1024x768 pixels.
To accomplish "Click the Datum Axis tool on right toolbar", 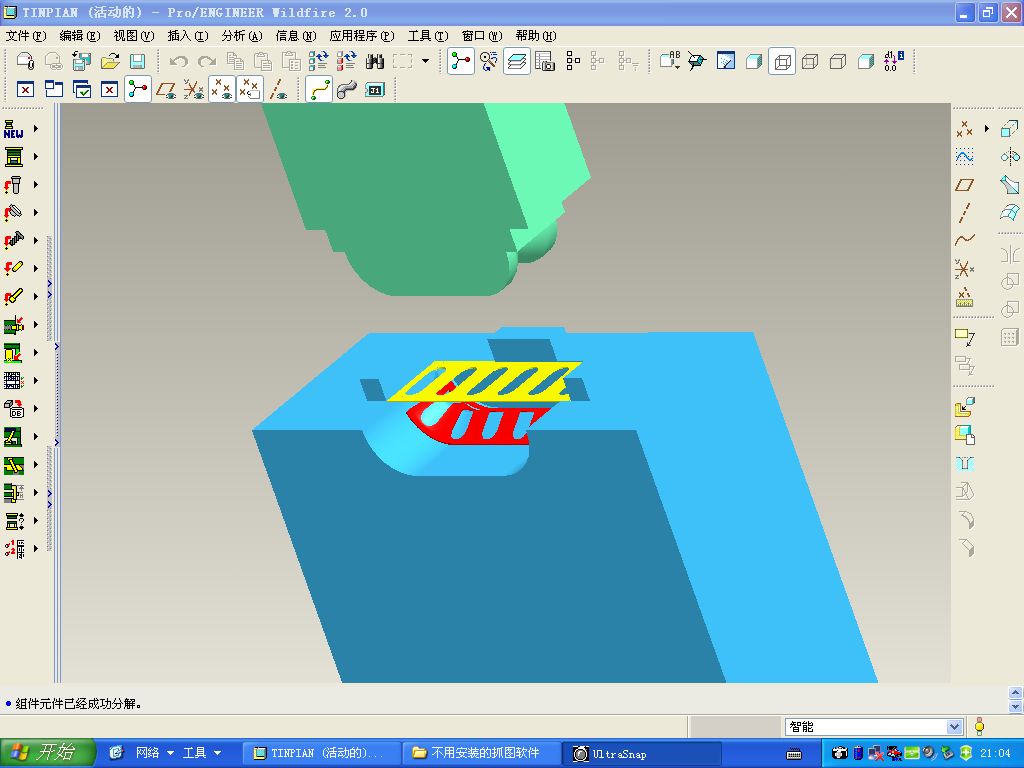I will [x=965, y=213].
